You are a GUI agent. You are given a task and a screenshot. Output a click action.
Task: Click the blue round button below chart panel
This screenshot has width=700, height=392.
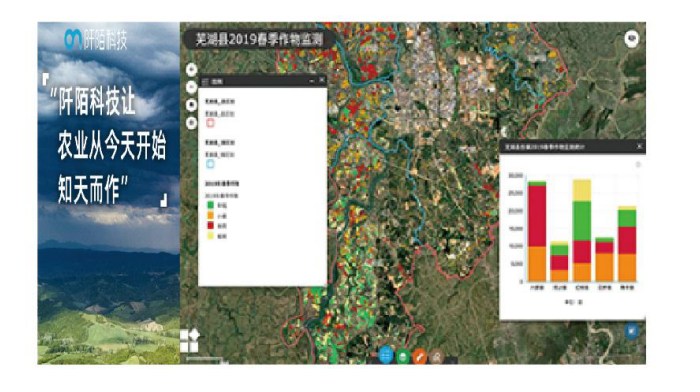631,331
